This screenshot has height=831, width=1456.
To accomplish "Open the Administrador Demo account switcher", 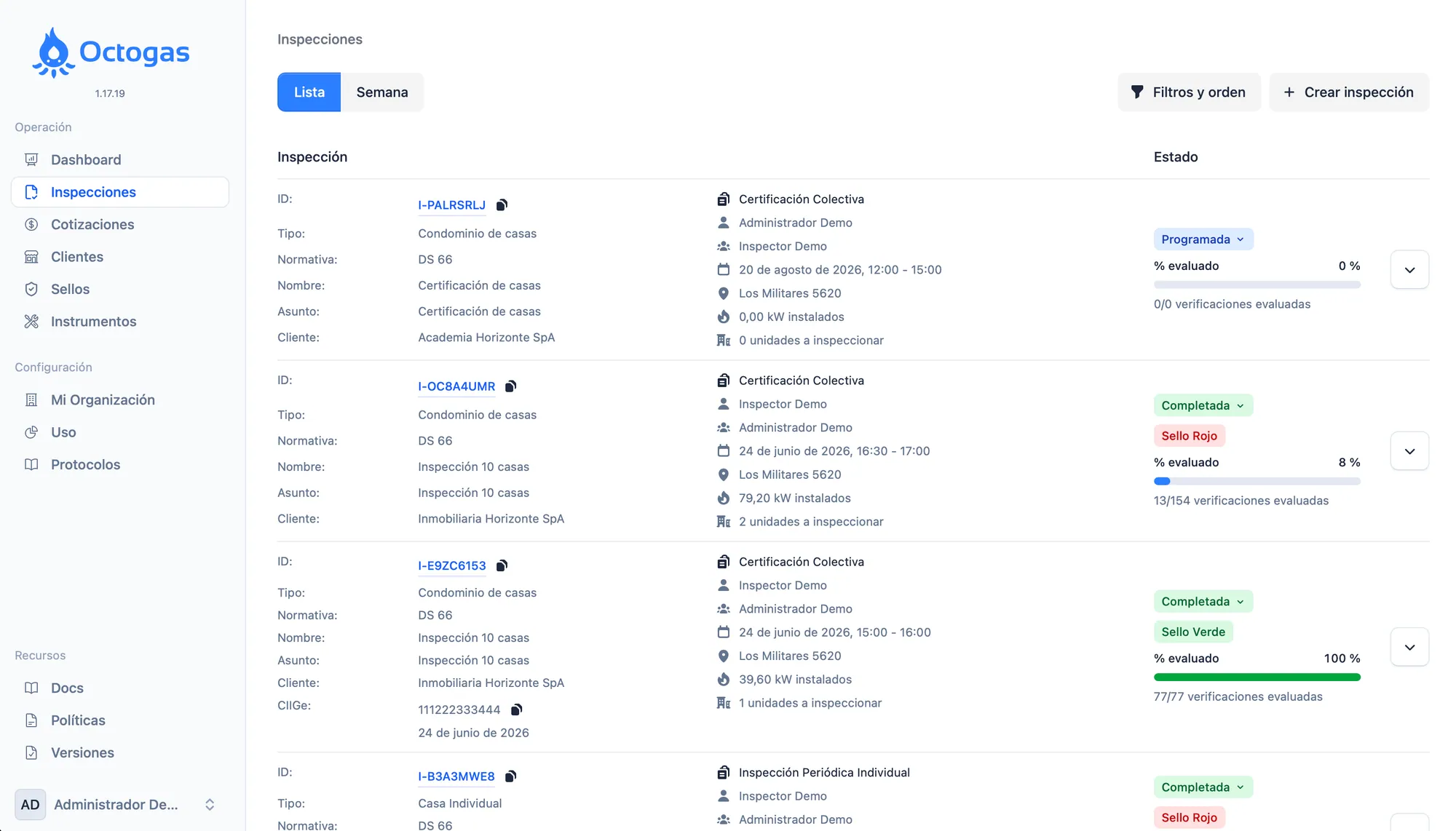I will (120, 805).
